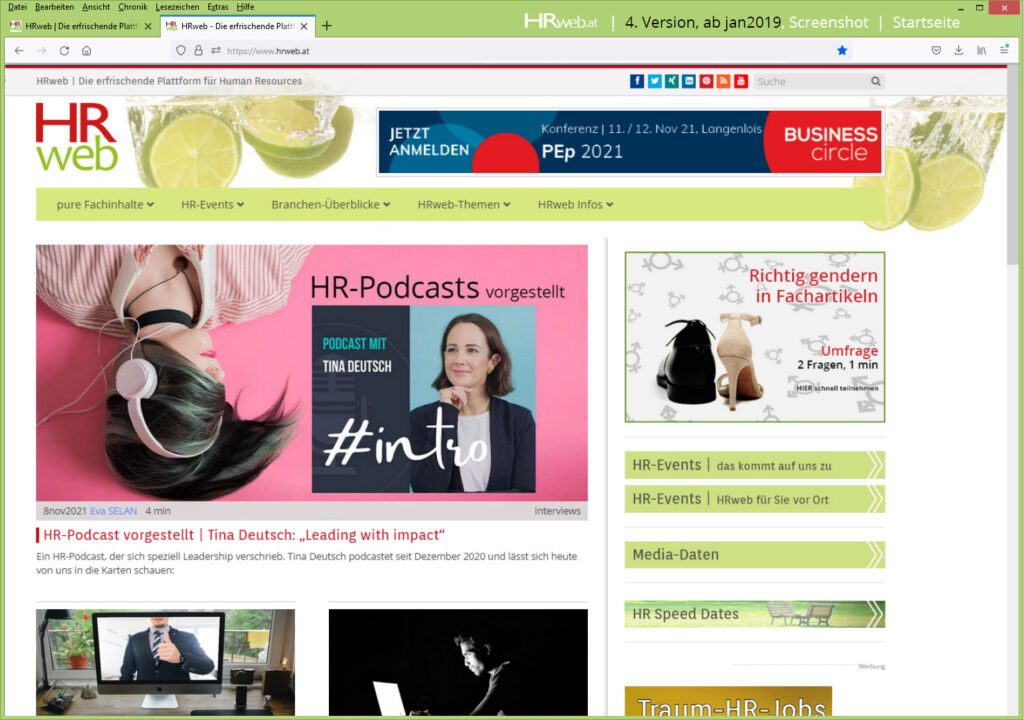Go back with the browser back arrow

click(x=19, y=50)
